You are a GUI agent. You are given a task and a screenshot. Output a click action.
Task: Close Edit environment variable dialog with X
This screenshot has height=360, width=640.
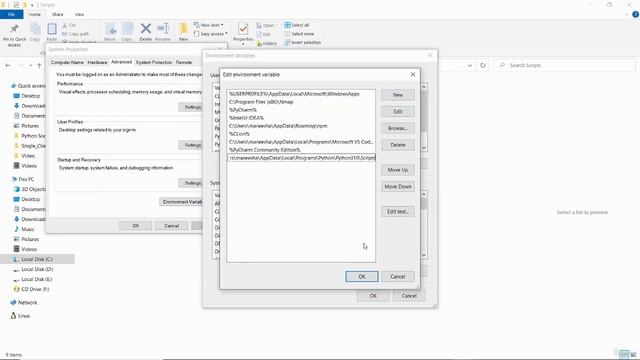[413, 74]
